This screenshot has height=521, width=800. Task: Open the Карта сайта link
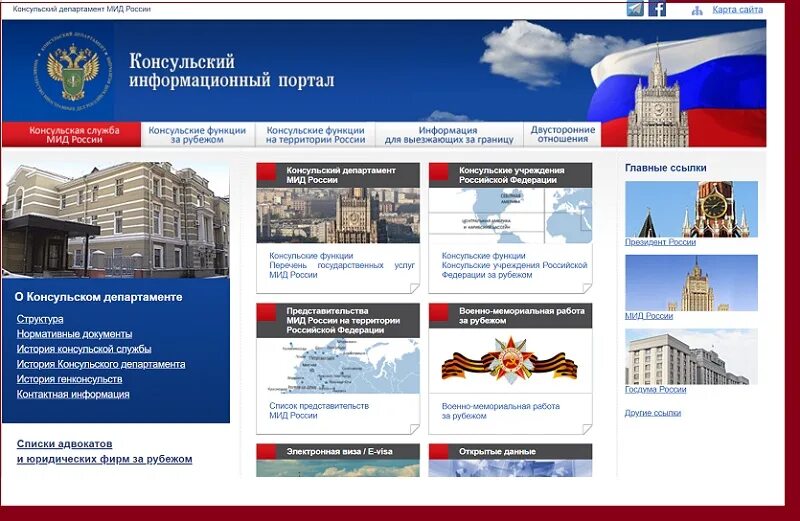[x=737, y=9]
